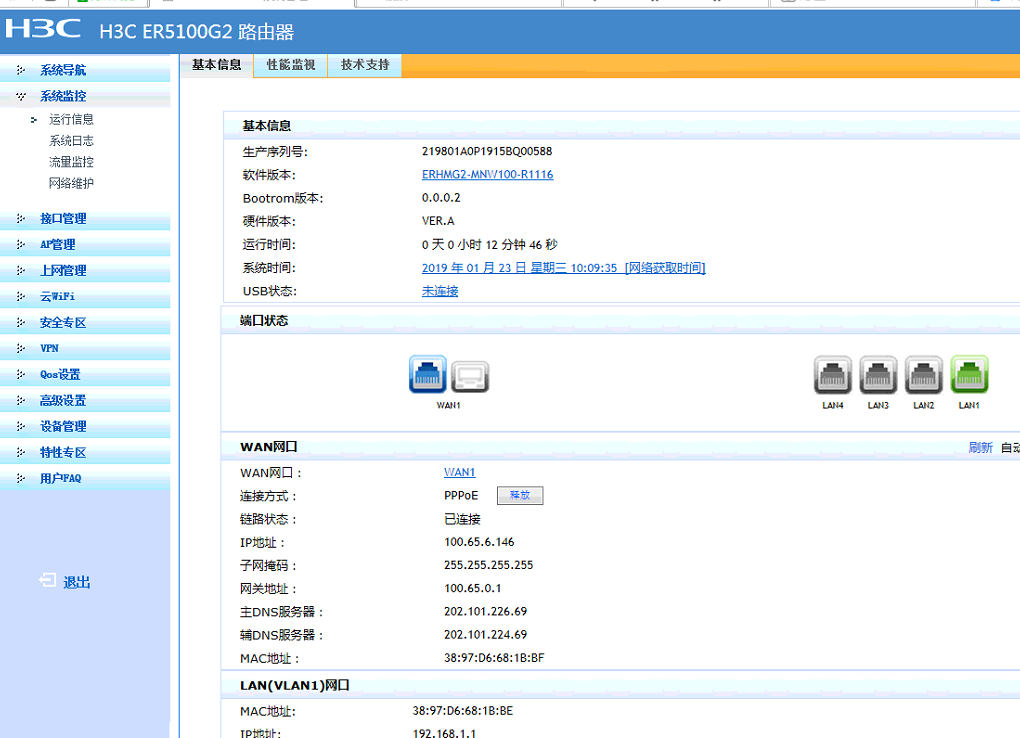The image size is (1020, 738).
Task: Expand the 上网管理 menu arrow
Action: pyautogui.click(x=21, y=271)
